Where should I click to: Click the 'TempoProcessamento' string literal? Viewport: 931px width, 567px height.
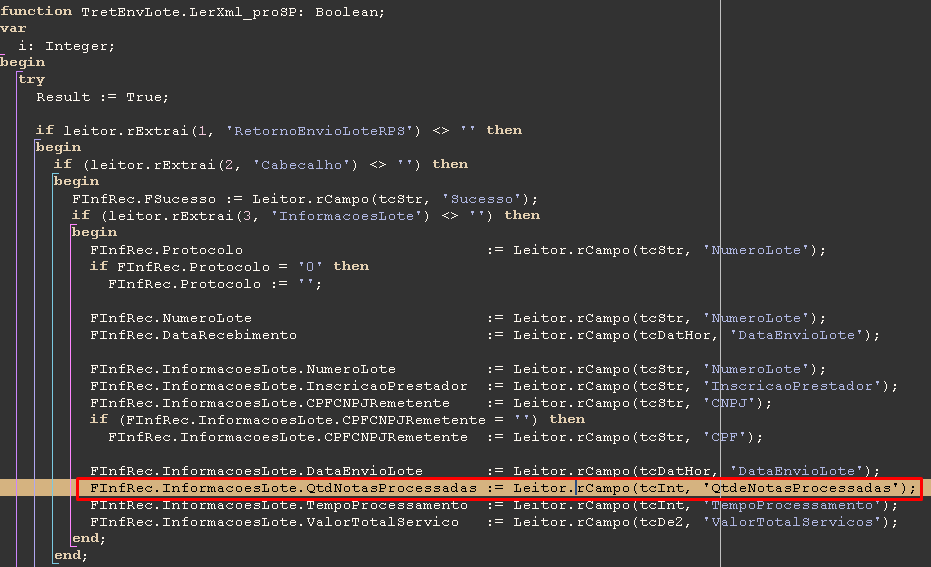pos(792,505)
